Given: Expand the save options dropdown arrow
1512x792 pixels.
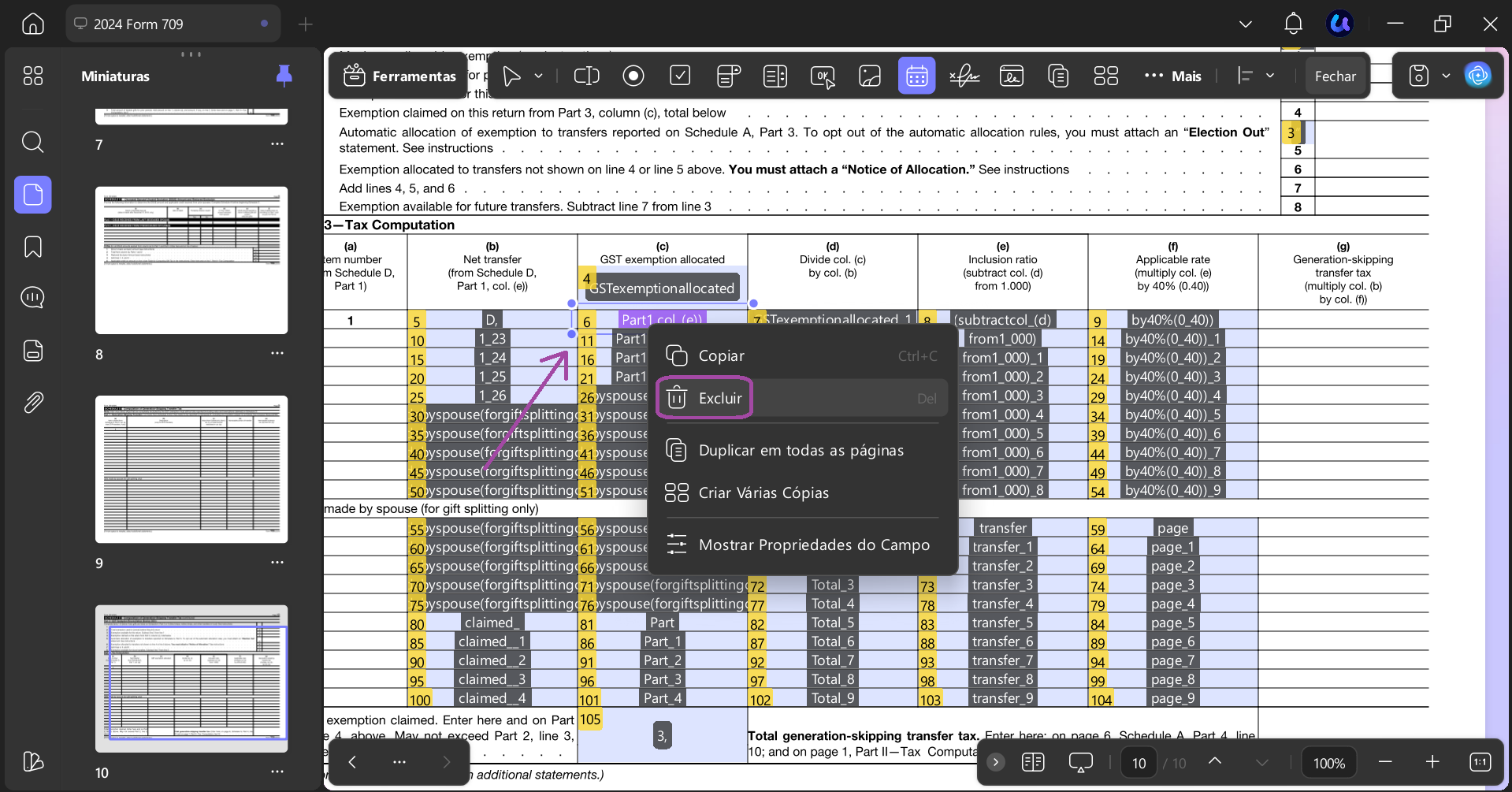Looking at the screenshot, I should coord(1446,76).
